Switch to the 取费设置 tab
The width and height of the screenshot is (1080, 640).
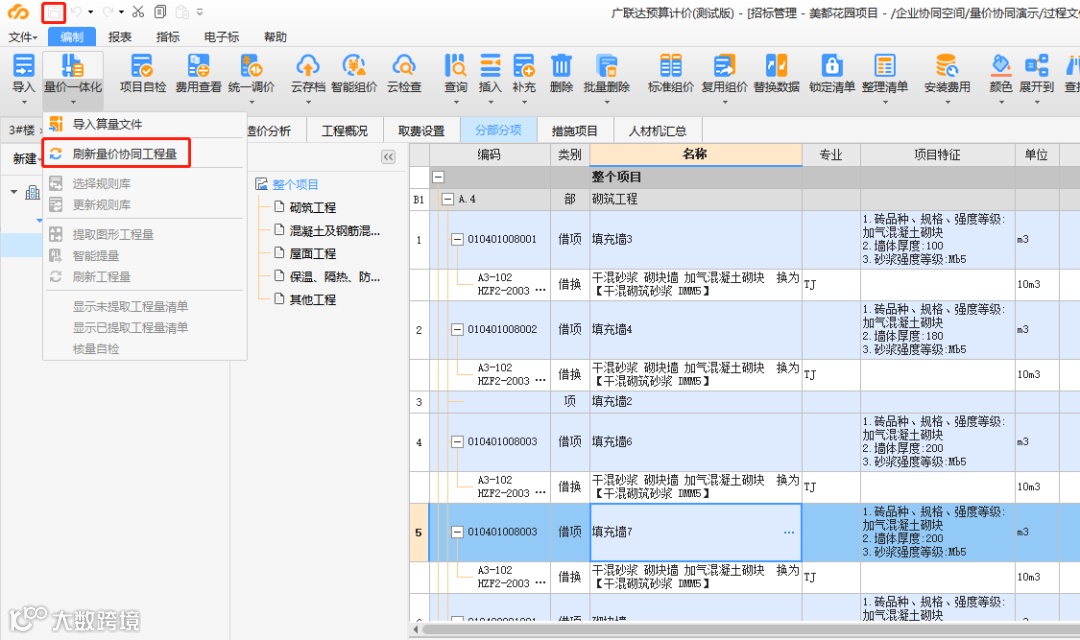point(421,131)
